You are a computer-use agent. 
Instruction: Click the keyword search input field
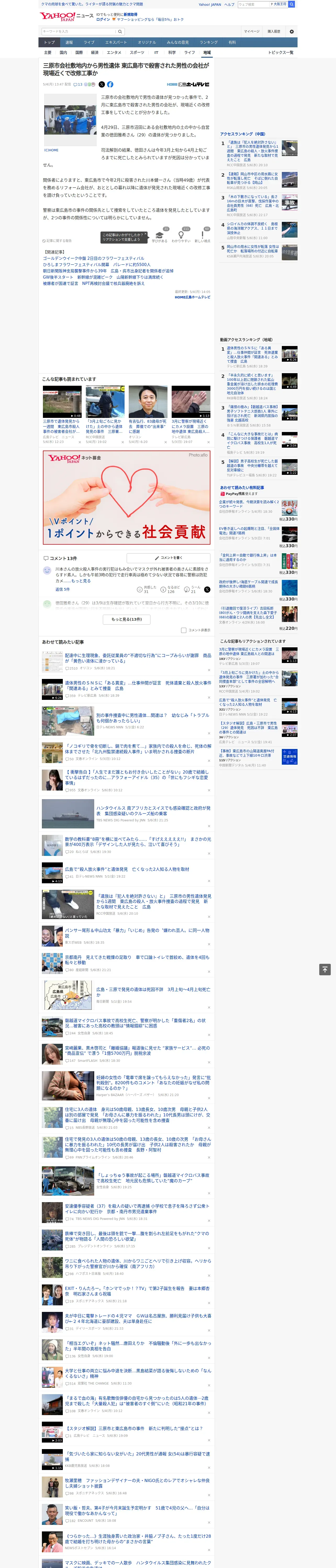(x=78, y=32)
